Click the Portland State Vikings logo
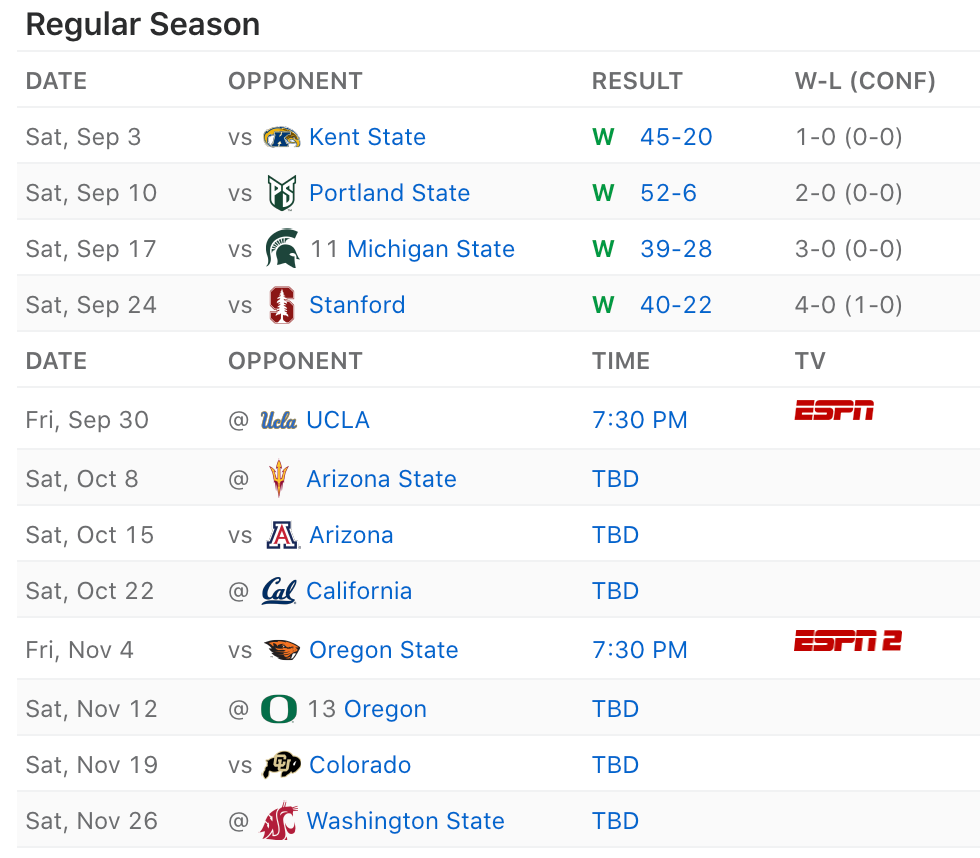The height and width of the screenshot is (858, 980). pyautogui.click(x=281, y=192)
